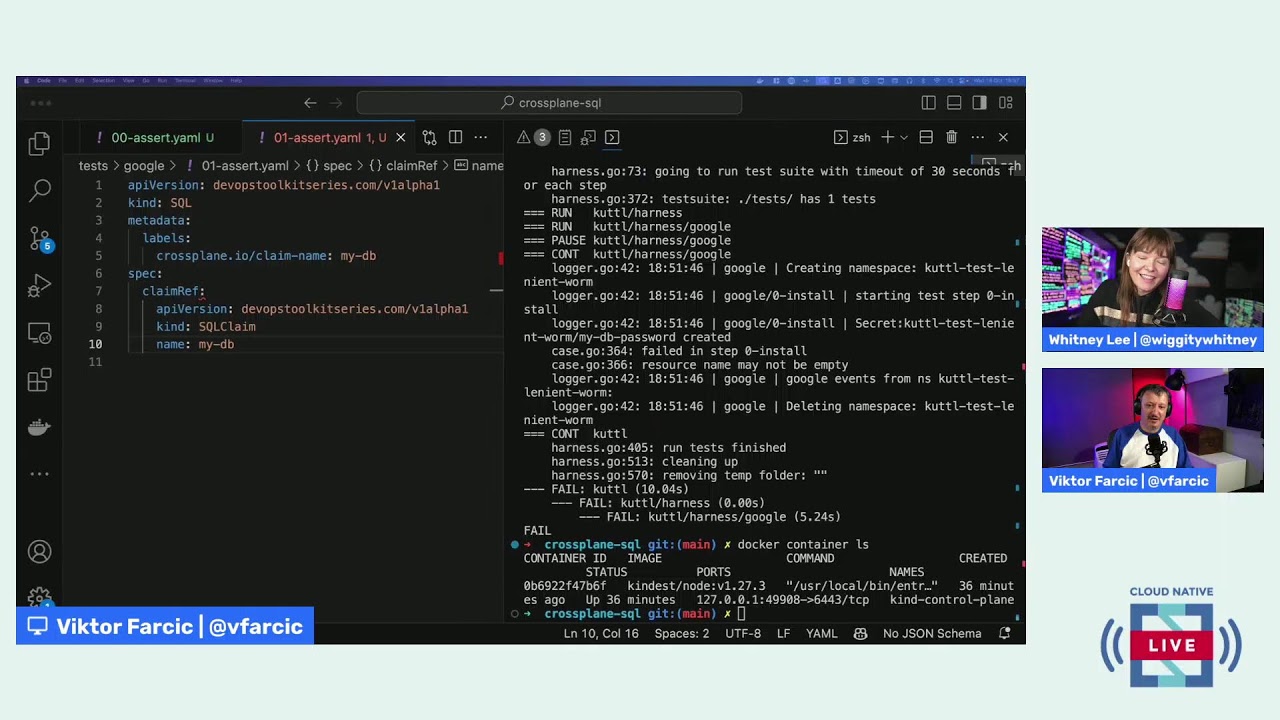
Task: Open Customize Layout icon
Action: pos(1006,103)
